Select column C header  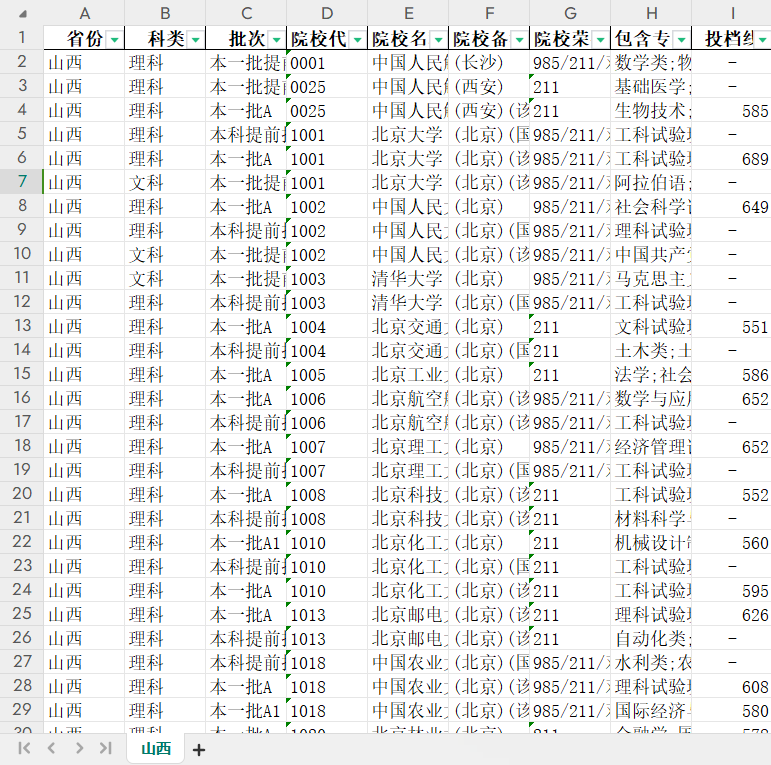(x=246, y=13)
